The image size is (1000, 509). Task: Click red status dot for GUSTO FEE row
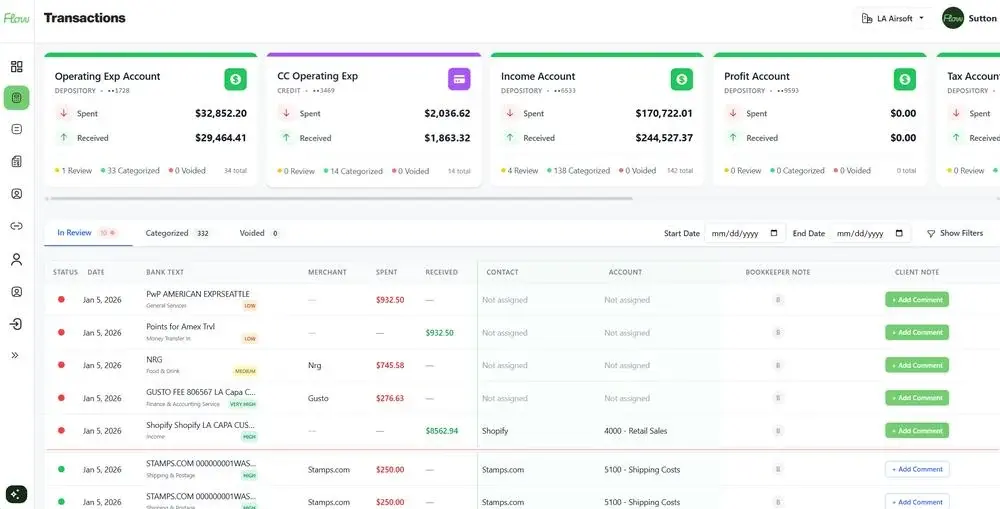[61, 398]
